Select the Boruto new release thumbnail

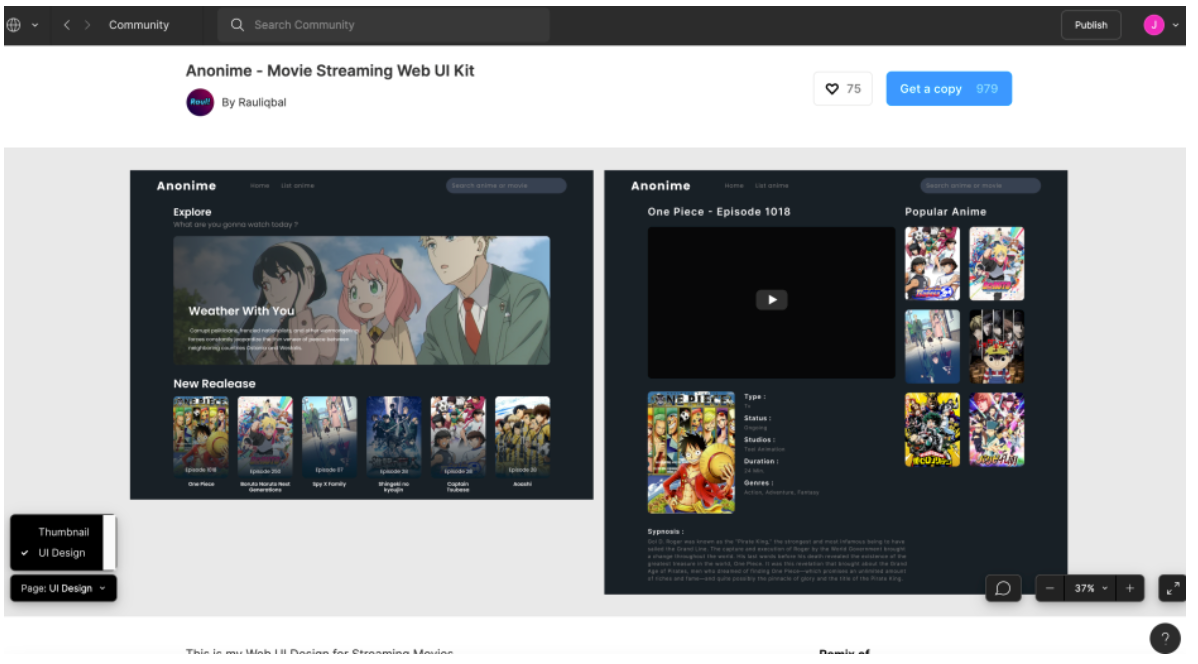click(265, 436)
